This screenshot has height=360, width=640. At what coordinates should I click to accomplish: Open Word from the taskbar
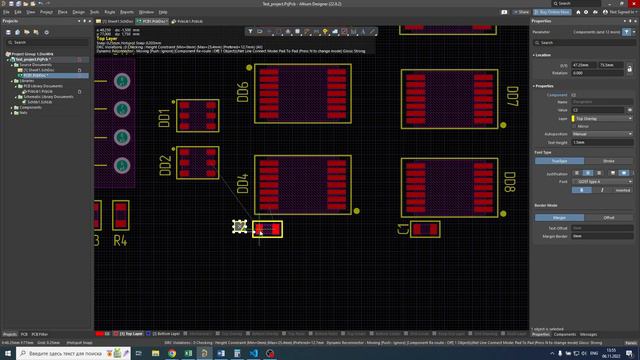pos(221,353)
